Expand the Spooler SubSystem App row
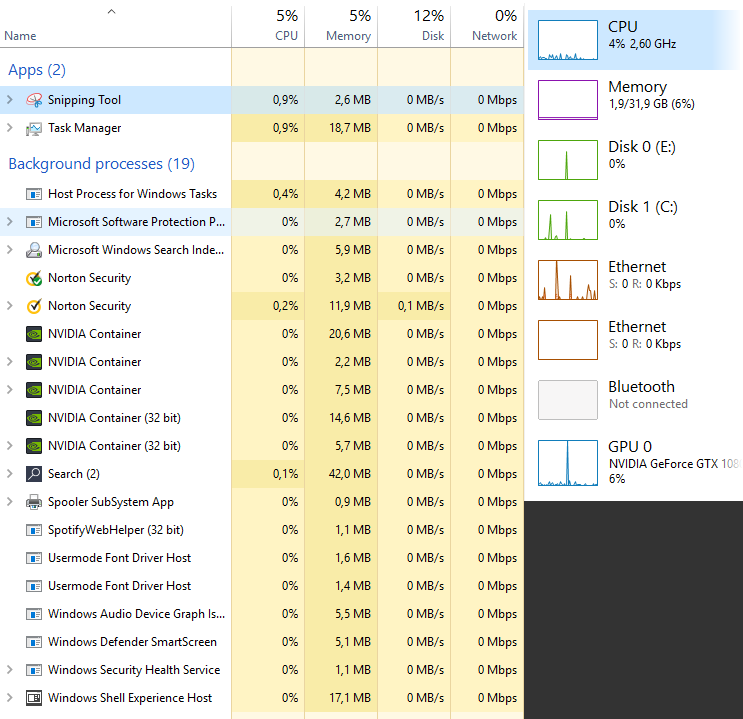The width and height of the screenshot is (743, 719). point(10,501)
